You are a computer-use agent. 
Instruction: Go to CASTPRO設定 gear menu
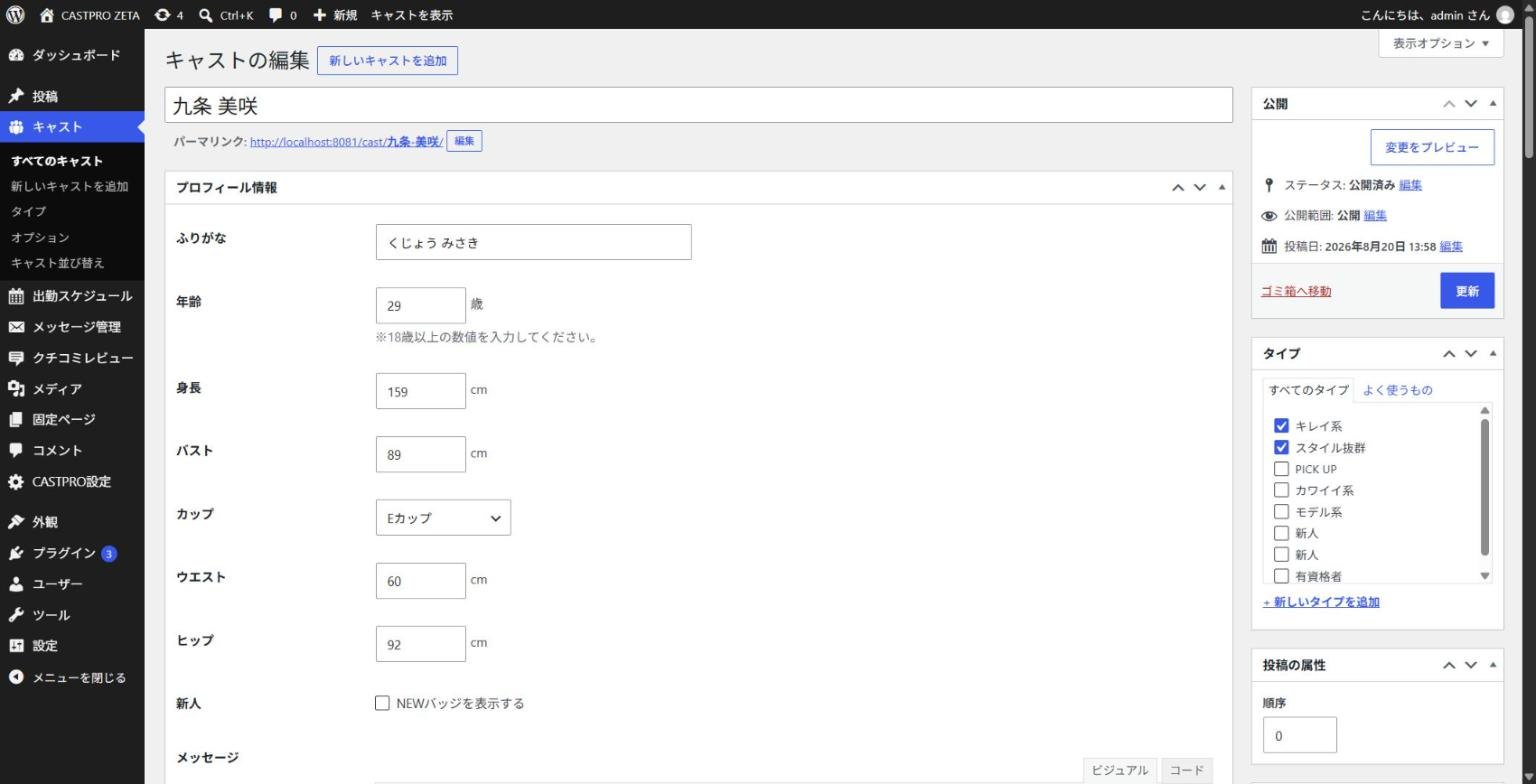coord(72,482)
